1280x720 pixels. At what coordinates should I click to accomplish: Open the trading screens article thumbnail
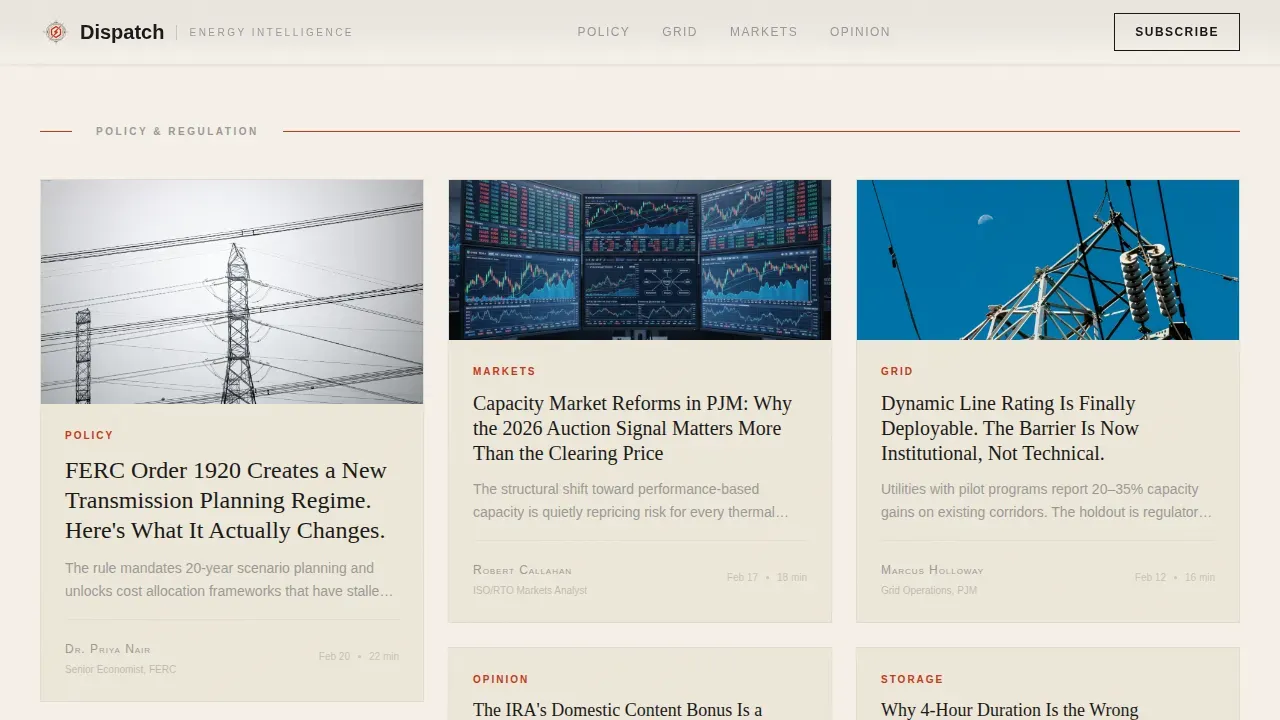click(640, 260)
